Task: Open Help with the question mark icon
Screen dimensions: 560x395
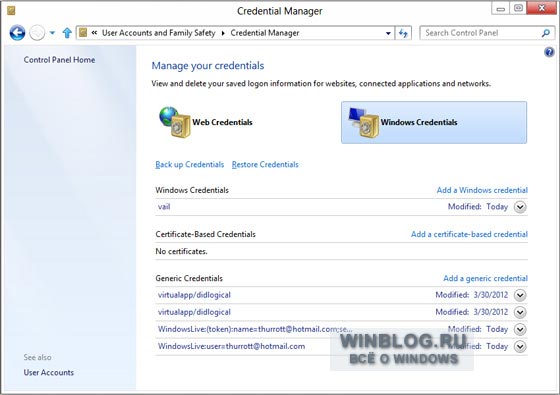Action: [549, 52]
